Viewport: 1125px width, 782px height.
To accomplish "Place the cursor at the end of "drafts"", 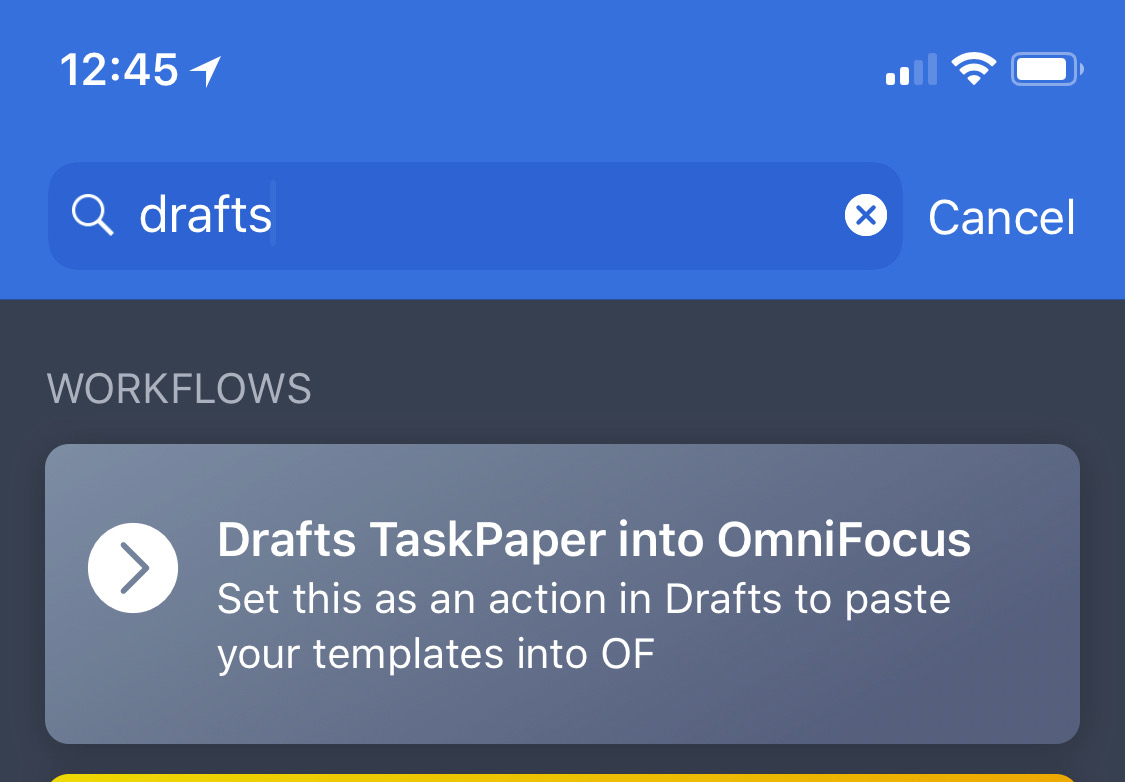I will 273,215.
